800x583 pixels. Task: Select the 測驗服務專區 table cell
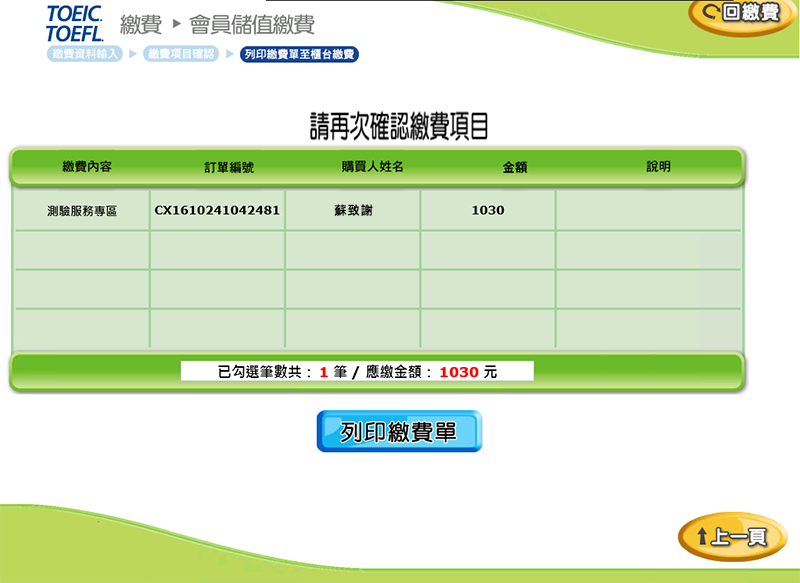click(x=82, y=211)
